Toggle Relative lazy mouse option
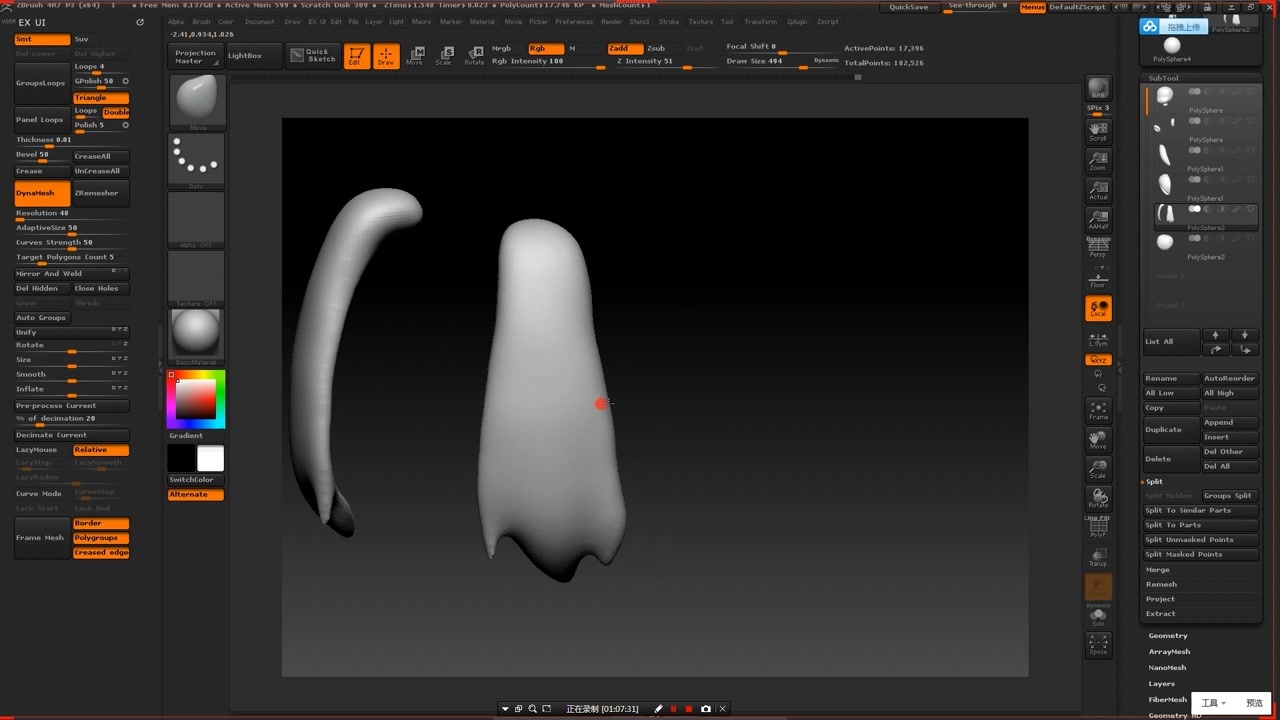This screenshot has height=720, width=1280. point(101,450)
